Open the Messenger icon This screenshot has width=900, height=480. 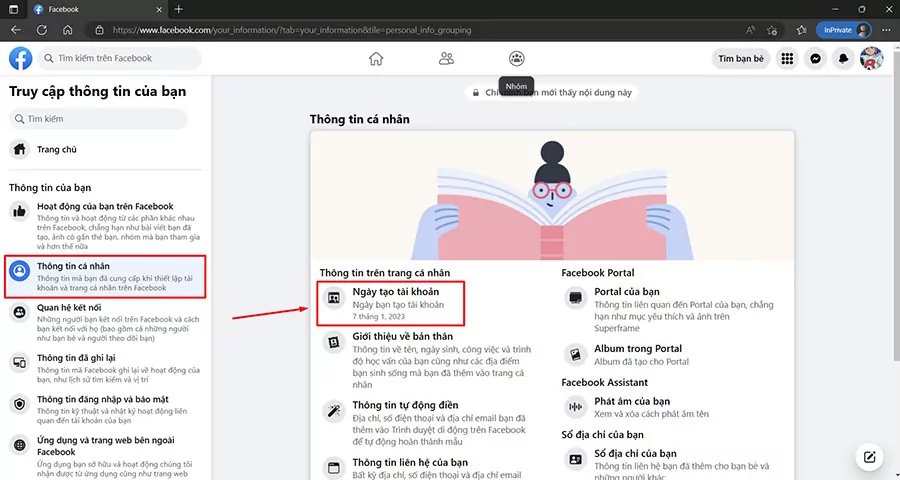(x=815, y=59)
